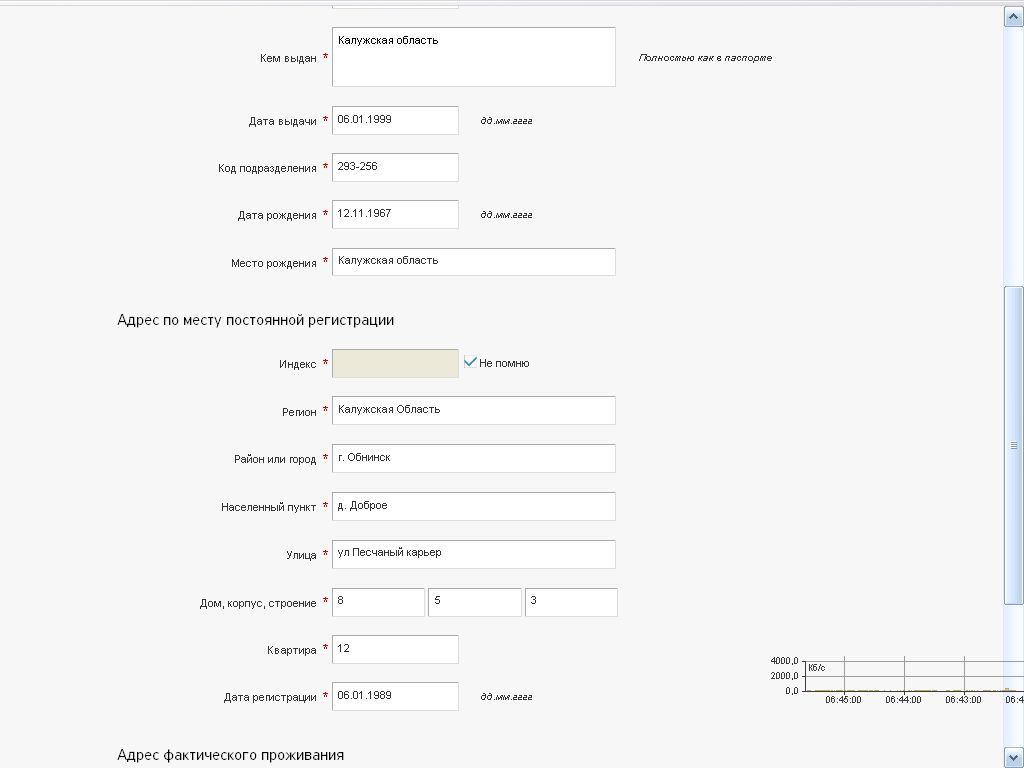
Task: Click the "Населенный пункт" label
Action: pos(268,507)
